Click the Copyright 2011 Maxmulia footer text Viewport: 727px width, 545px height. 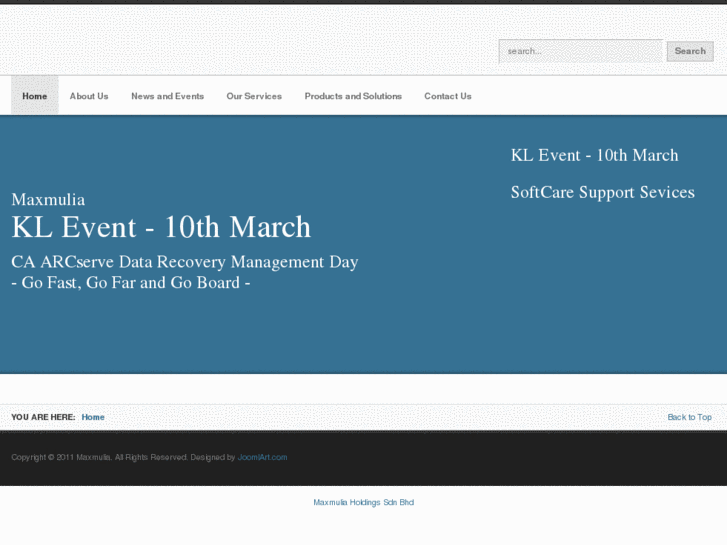[123, 457]
